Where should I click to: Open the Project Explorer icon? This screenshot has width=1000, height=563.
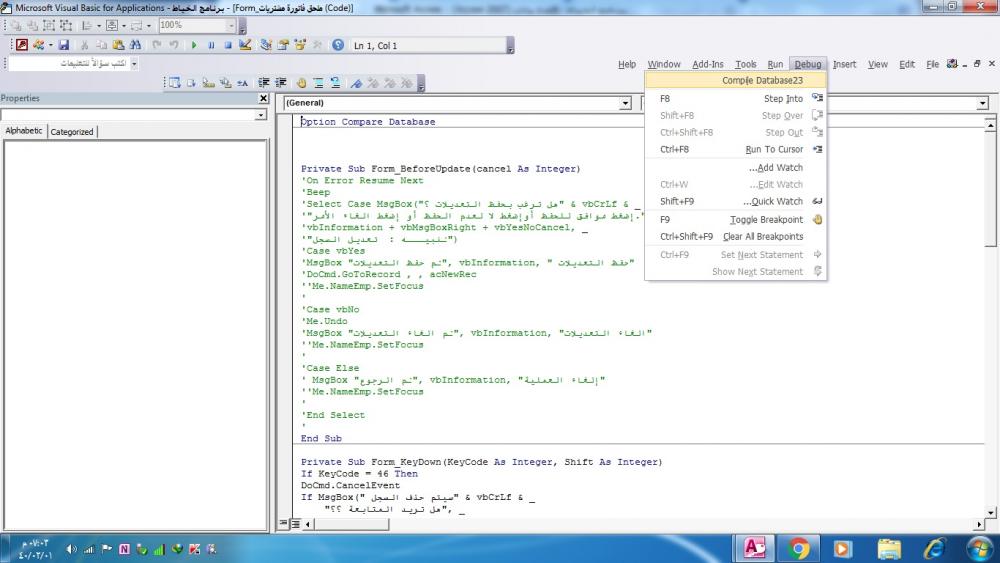point(266,45)
